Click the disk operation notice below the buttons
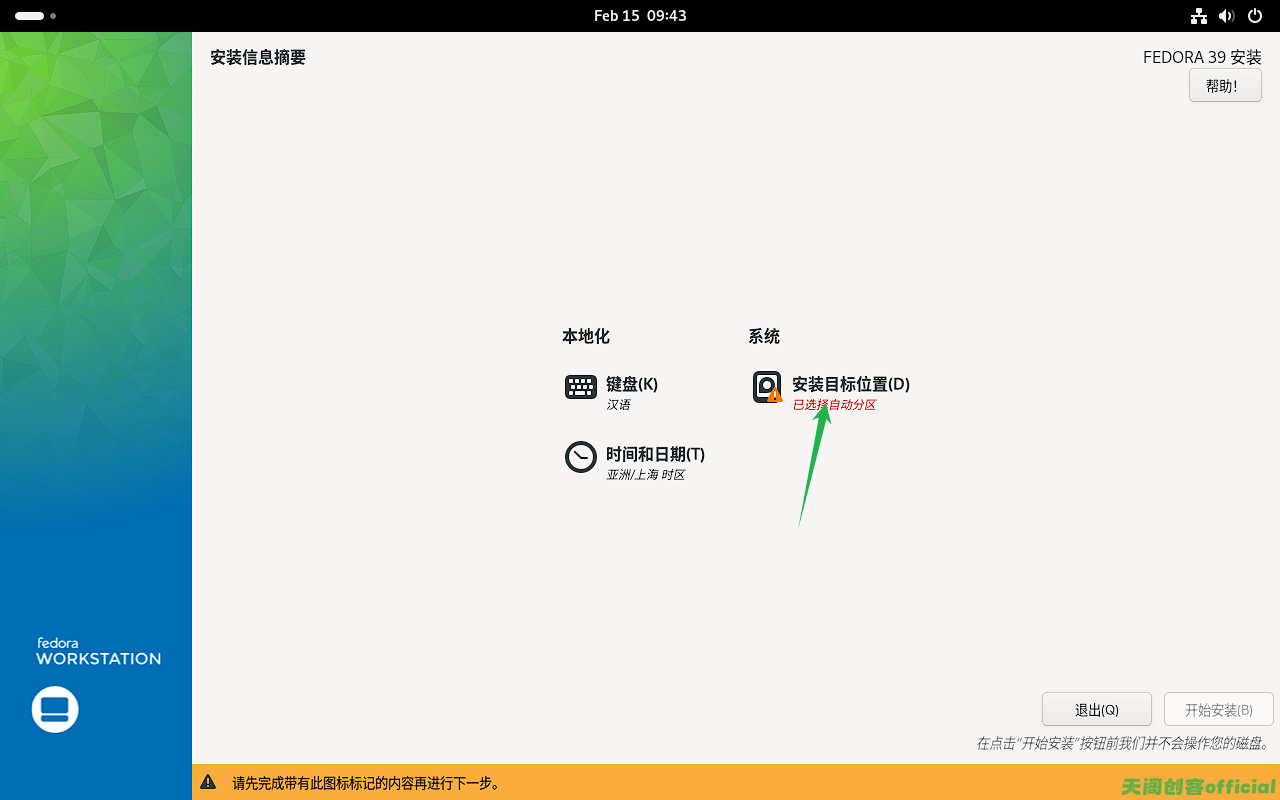Image resolution: width=1280 pixels, height=800 pixels. tap(1123, 744)
